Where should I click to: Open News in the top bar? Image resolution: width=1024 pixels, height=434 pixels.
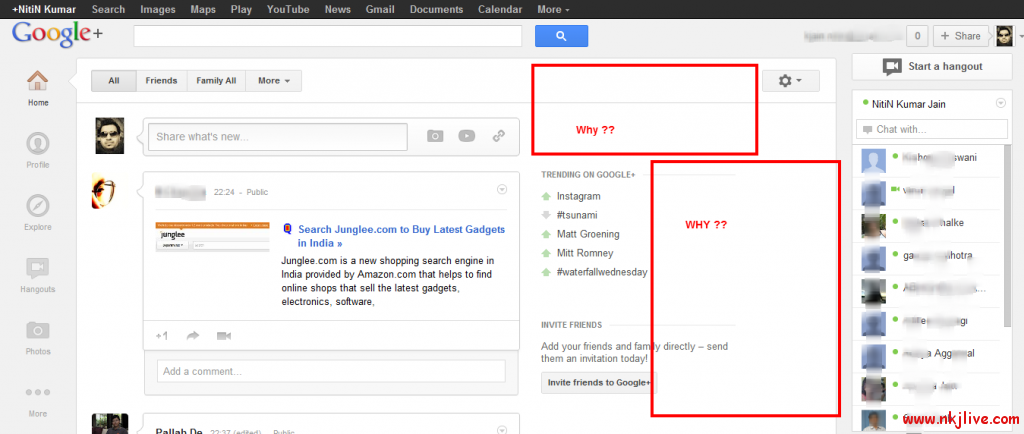338,9
